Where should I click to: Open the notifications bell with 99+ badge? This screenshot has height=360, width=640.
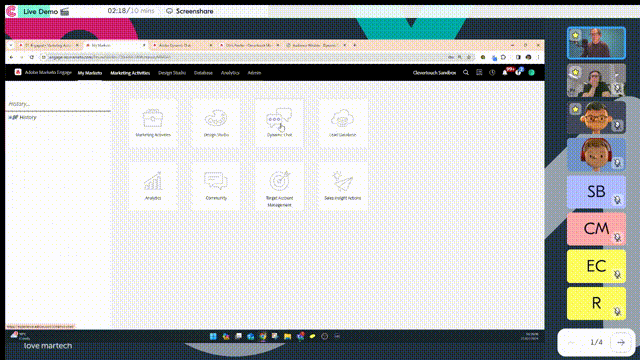505,72
